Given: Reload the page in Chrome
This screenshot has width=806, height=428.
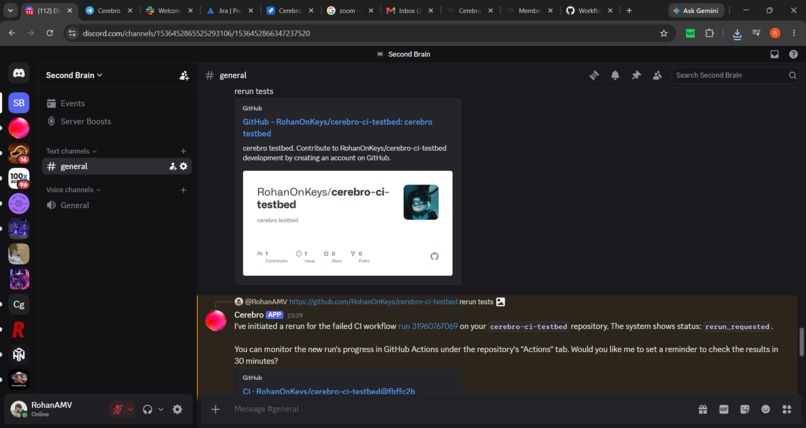Looking at the screenshot, I should (x=49, y=33).
